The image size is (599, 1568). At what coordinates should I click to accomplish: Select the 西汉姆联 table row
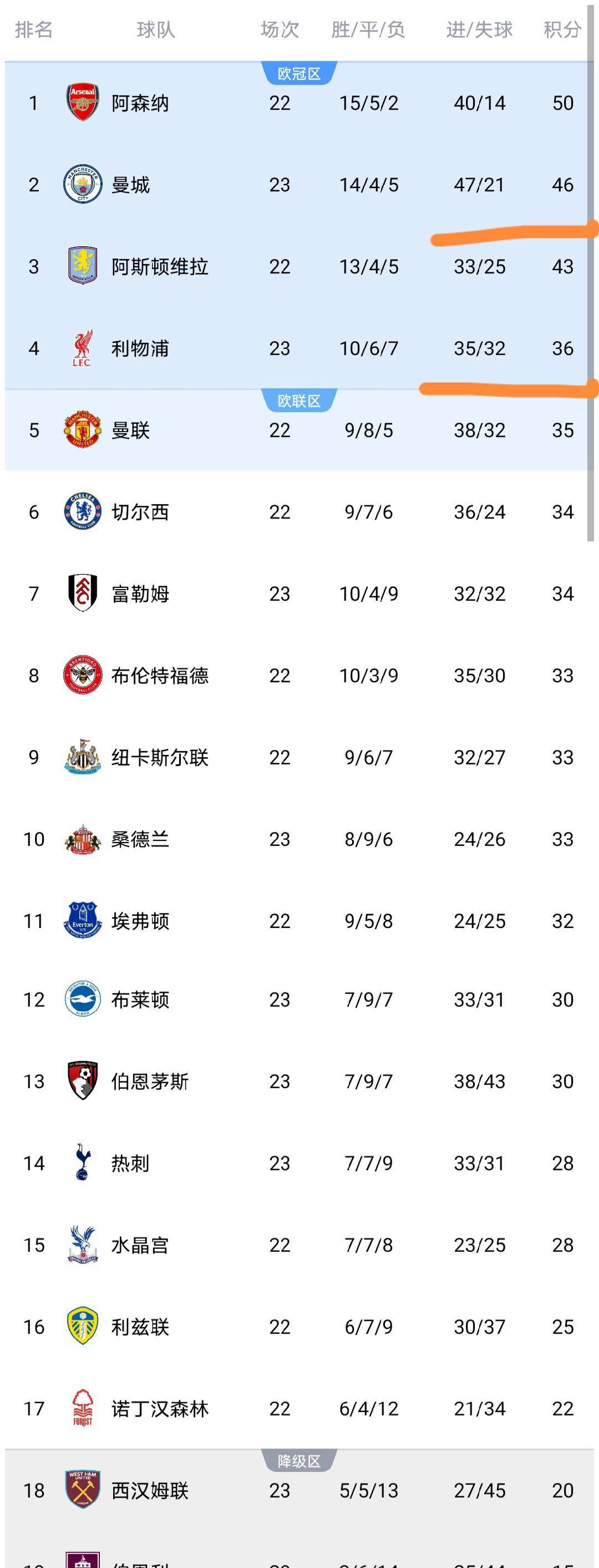tap(298, 1490)
